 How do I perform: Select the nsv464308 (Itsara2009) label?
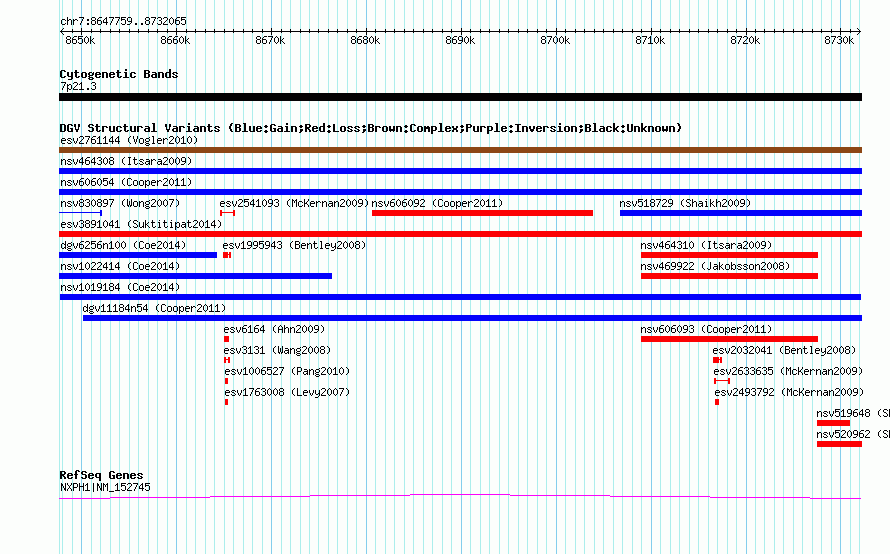(126, 161)
